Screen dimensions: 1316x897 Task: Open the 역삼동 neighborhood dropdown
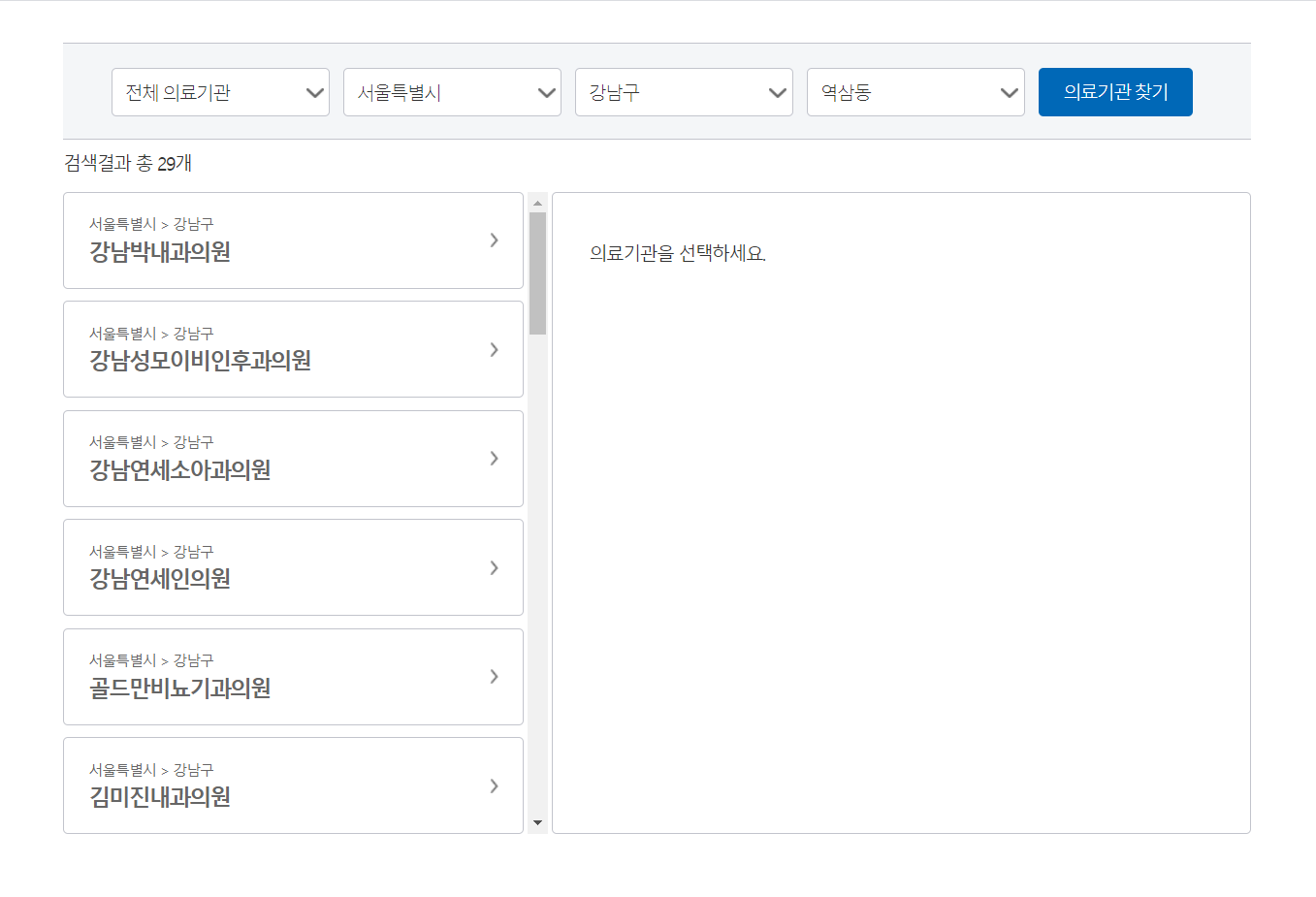click(x=915, y=92)
